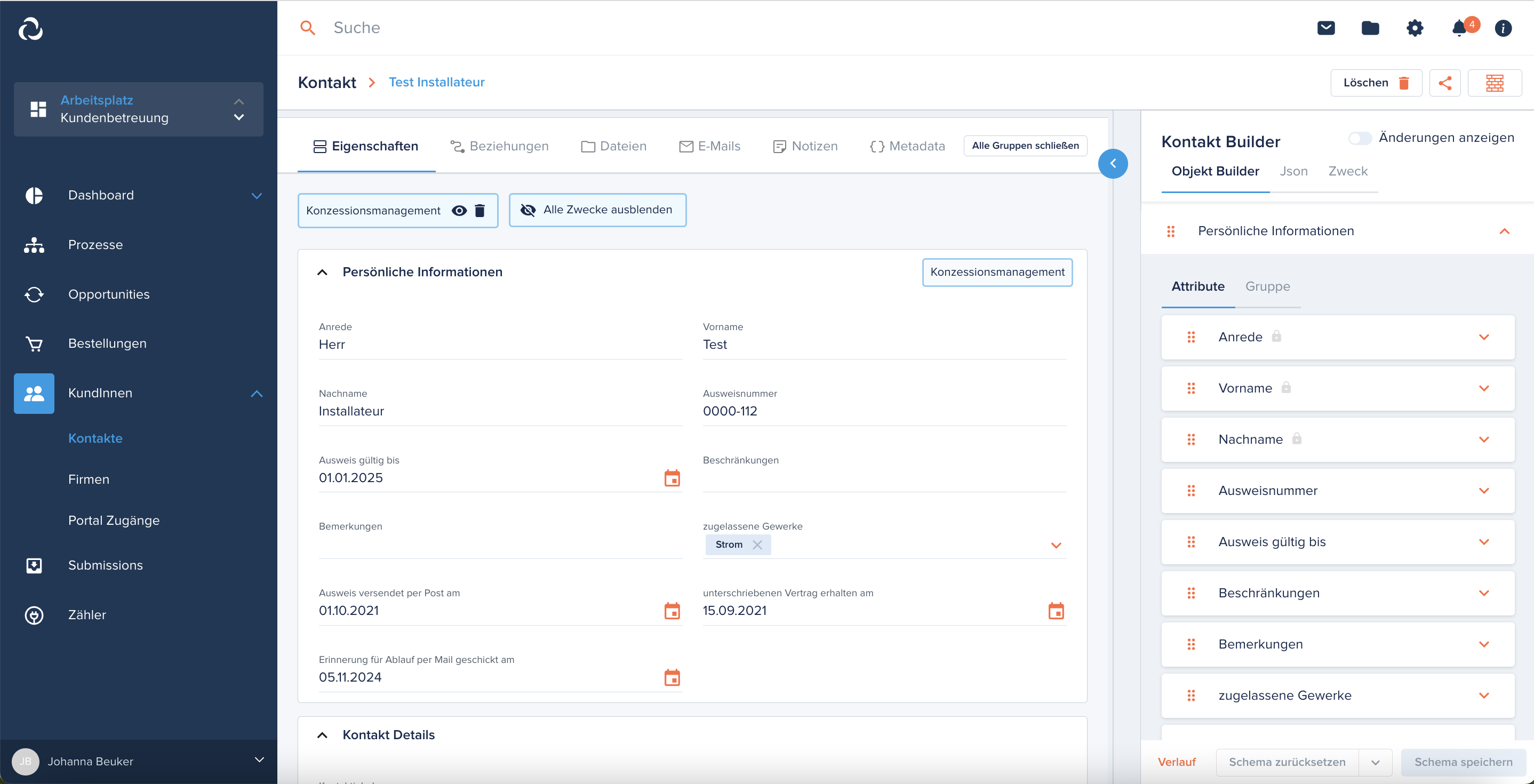Remove the Strom chip

pos(757,545)
